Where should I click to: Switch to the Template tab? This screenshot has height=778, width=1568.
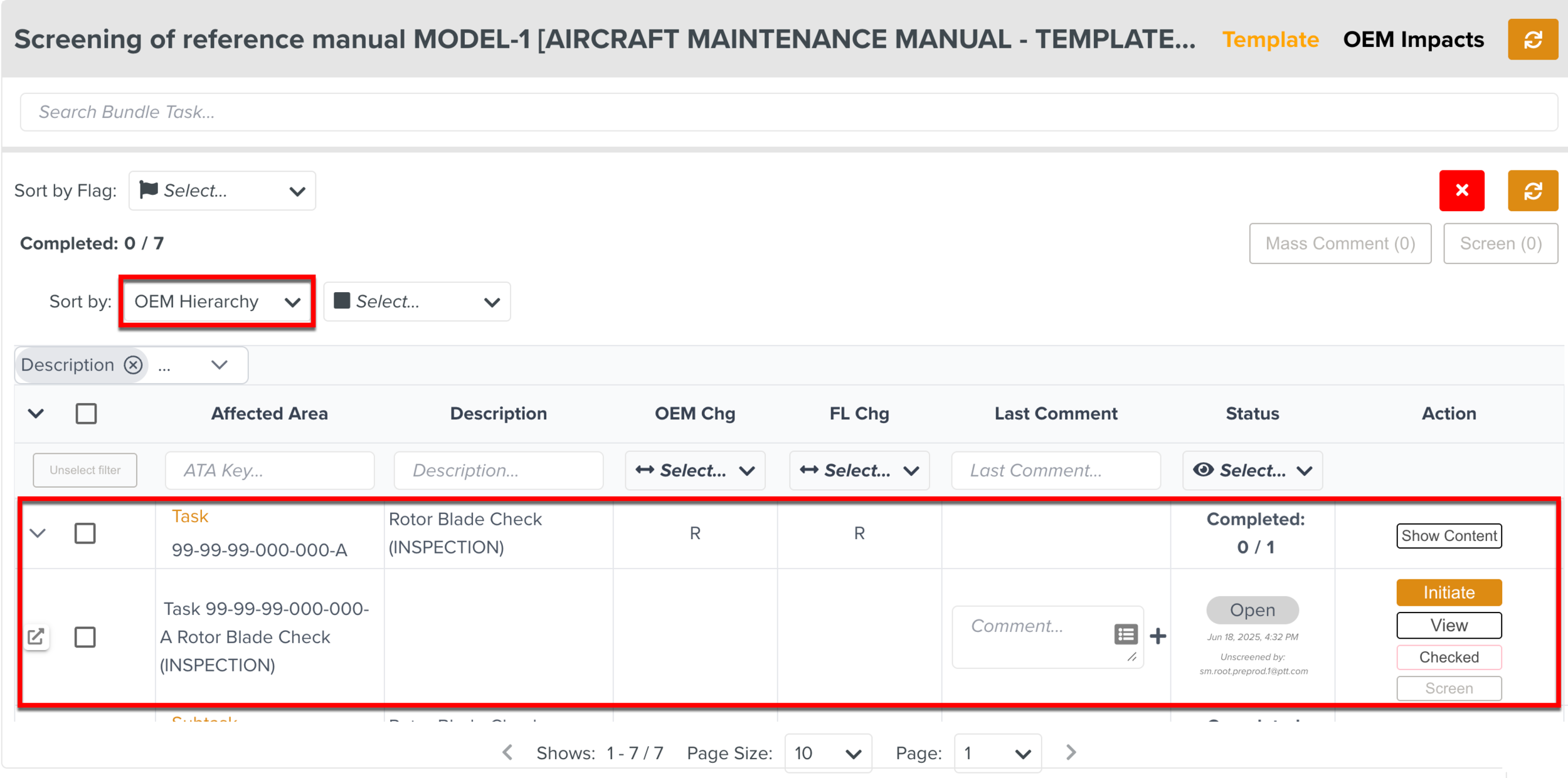pos(1270,39)
